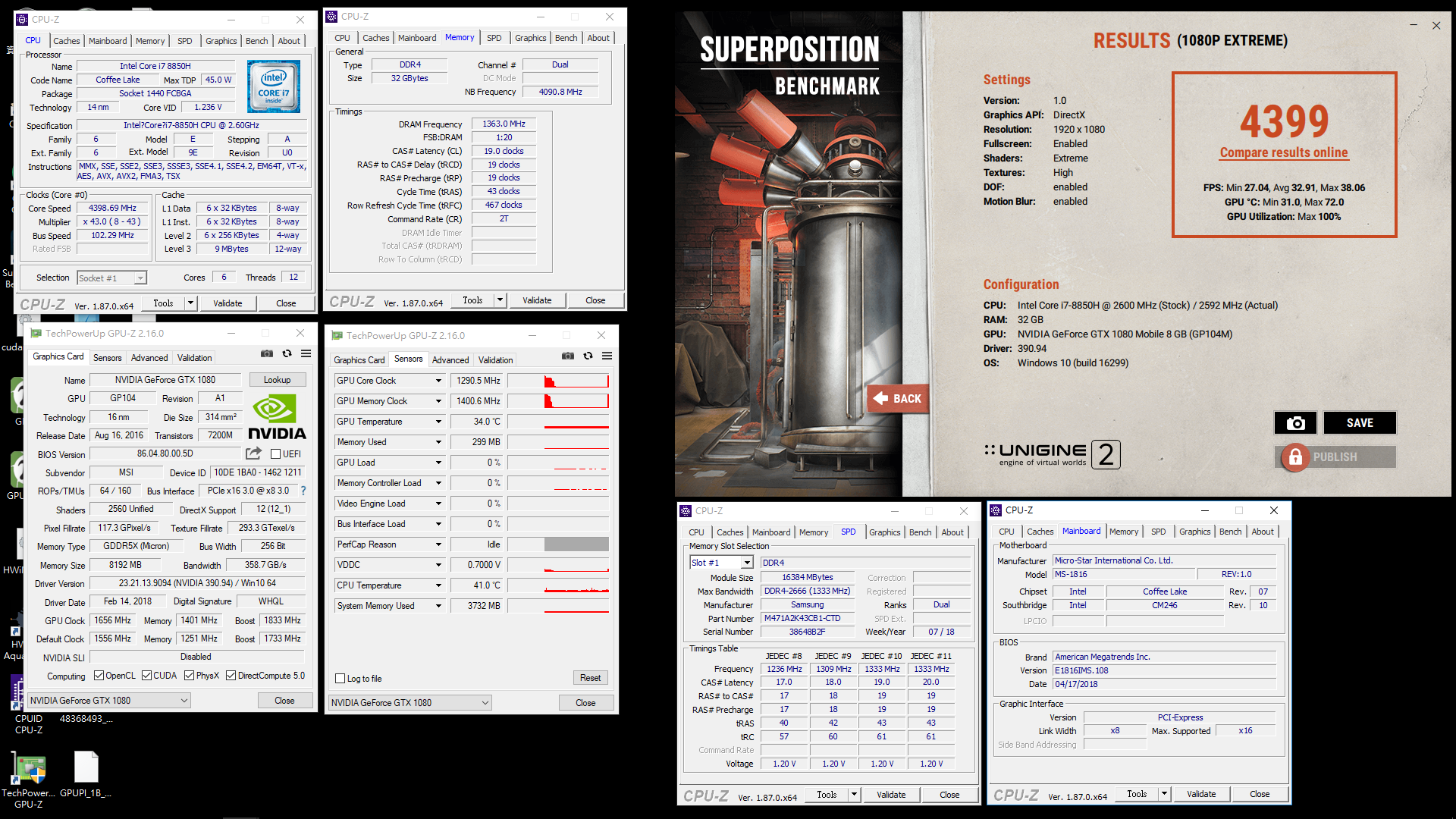Click the SAVE button in Superposition
The height and width of the screenshot is (819, 1456).
[x=1360, y=422]
